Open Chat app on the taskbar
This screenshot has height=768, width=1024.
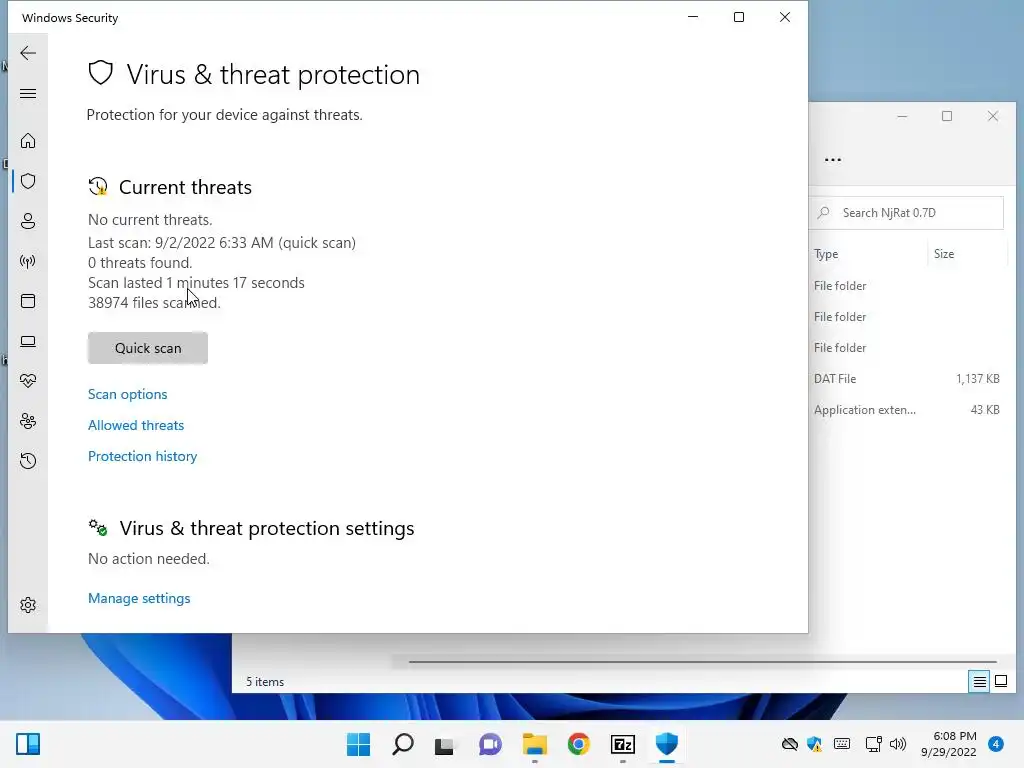click(x=490, y=744)
